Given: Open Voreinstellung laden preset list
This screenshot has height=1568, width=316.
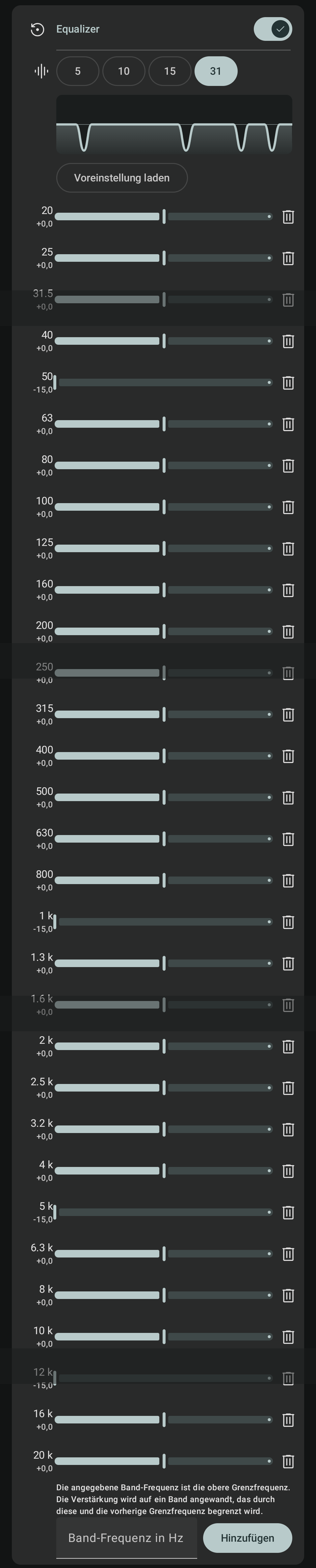Looking at the screenshot, I should point(122,178).
